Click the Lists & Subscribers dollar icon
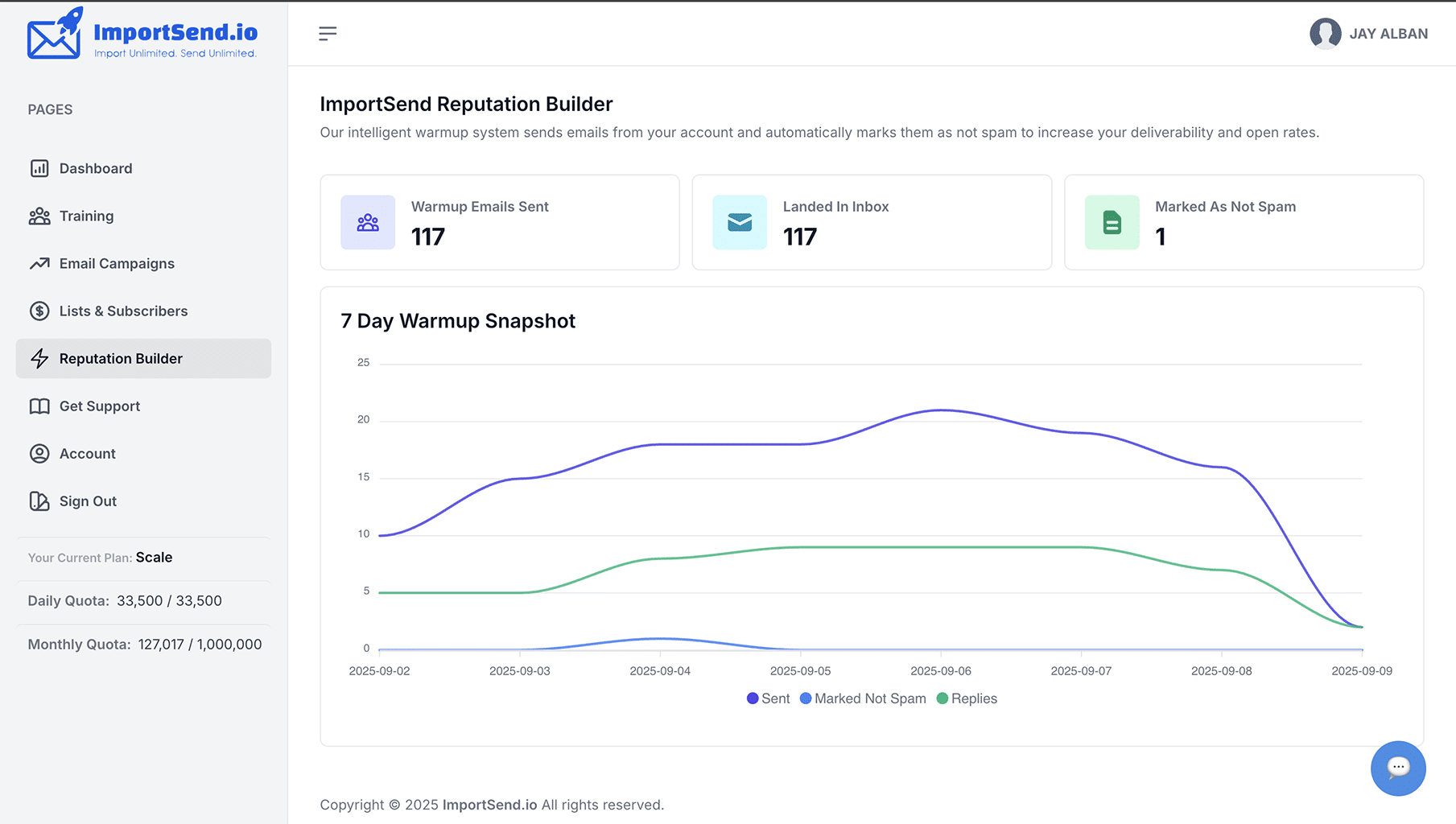This screenshot has width=1456, height=824. pyautogui.click(x=39, y=311)
